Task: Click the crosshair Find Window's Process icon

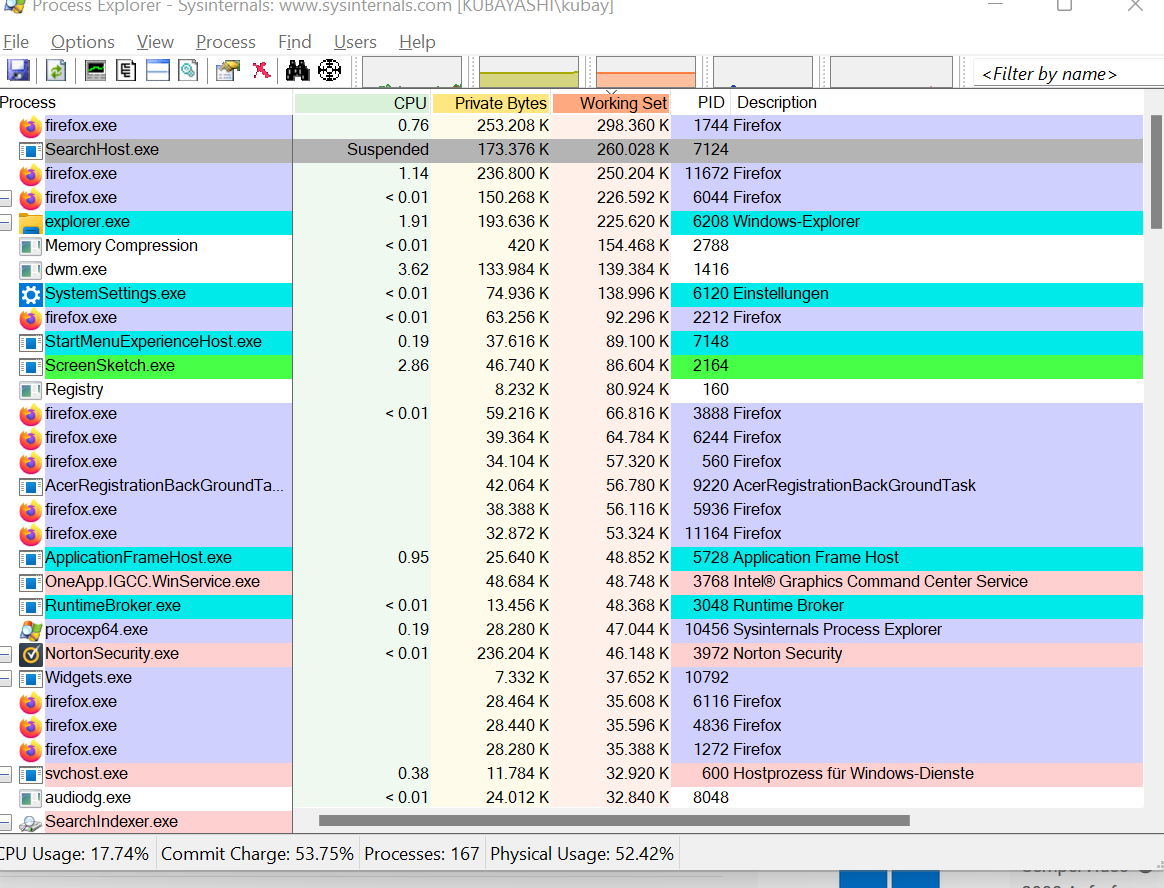Action: click(330, 71)
